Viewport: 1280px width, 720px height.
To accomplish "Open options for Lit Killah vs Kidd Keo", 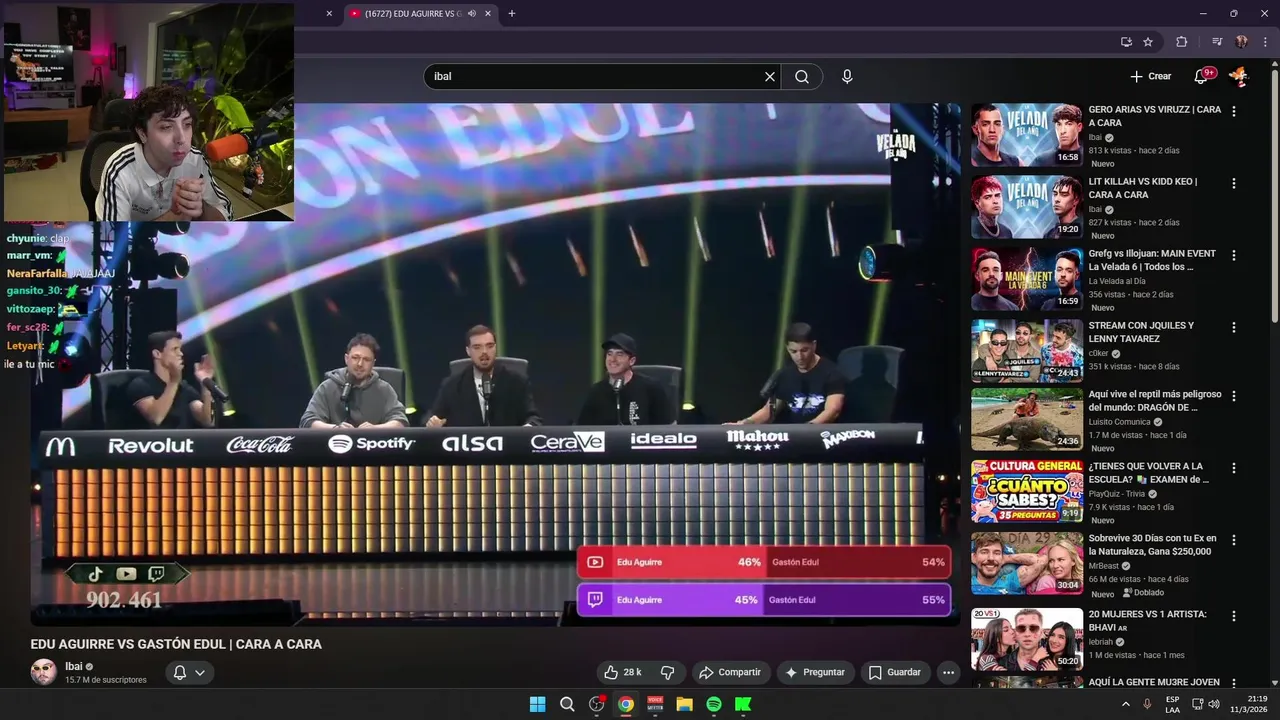I will coord(1234,184).
